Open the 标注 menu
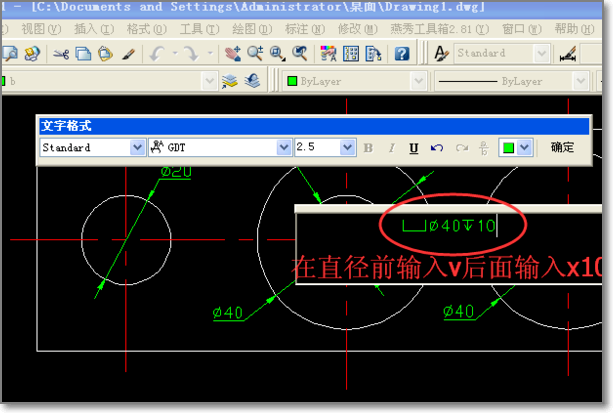613x413 pixels. click(x=305, y=29)
